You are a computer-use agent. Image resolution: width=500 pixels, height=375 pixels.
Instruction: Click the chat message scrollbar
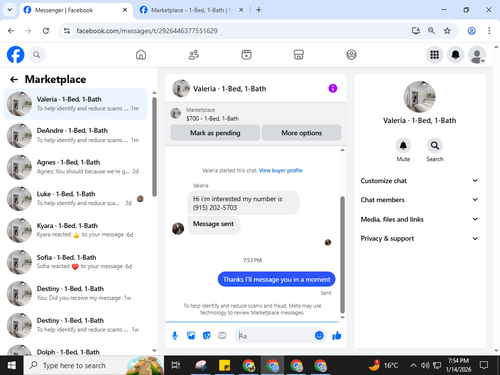(x=342, y=254)
